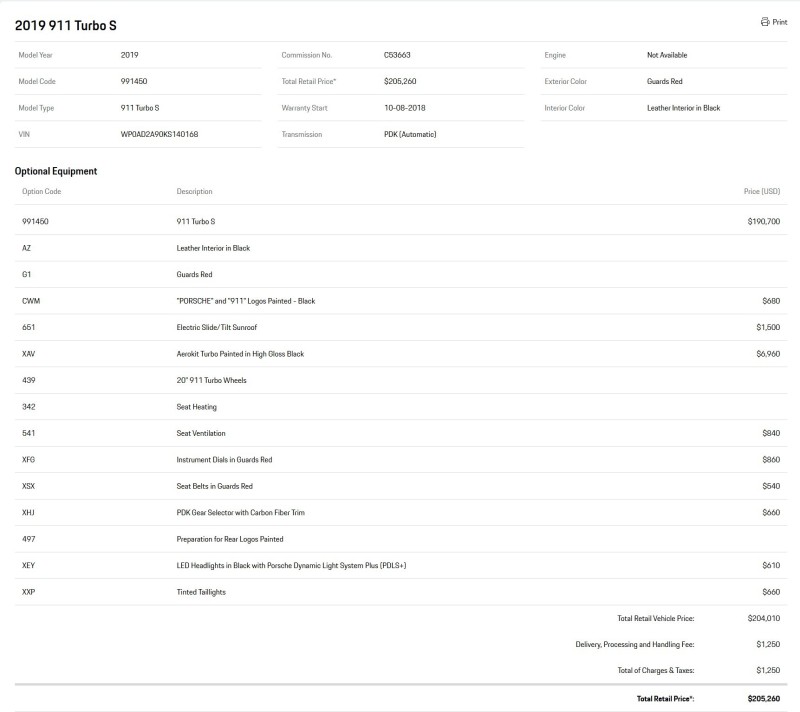Click Engine value Not Available
This screenshot has width=800, height=712.
coord(667,55)
